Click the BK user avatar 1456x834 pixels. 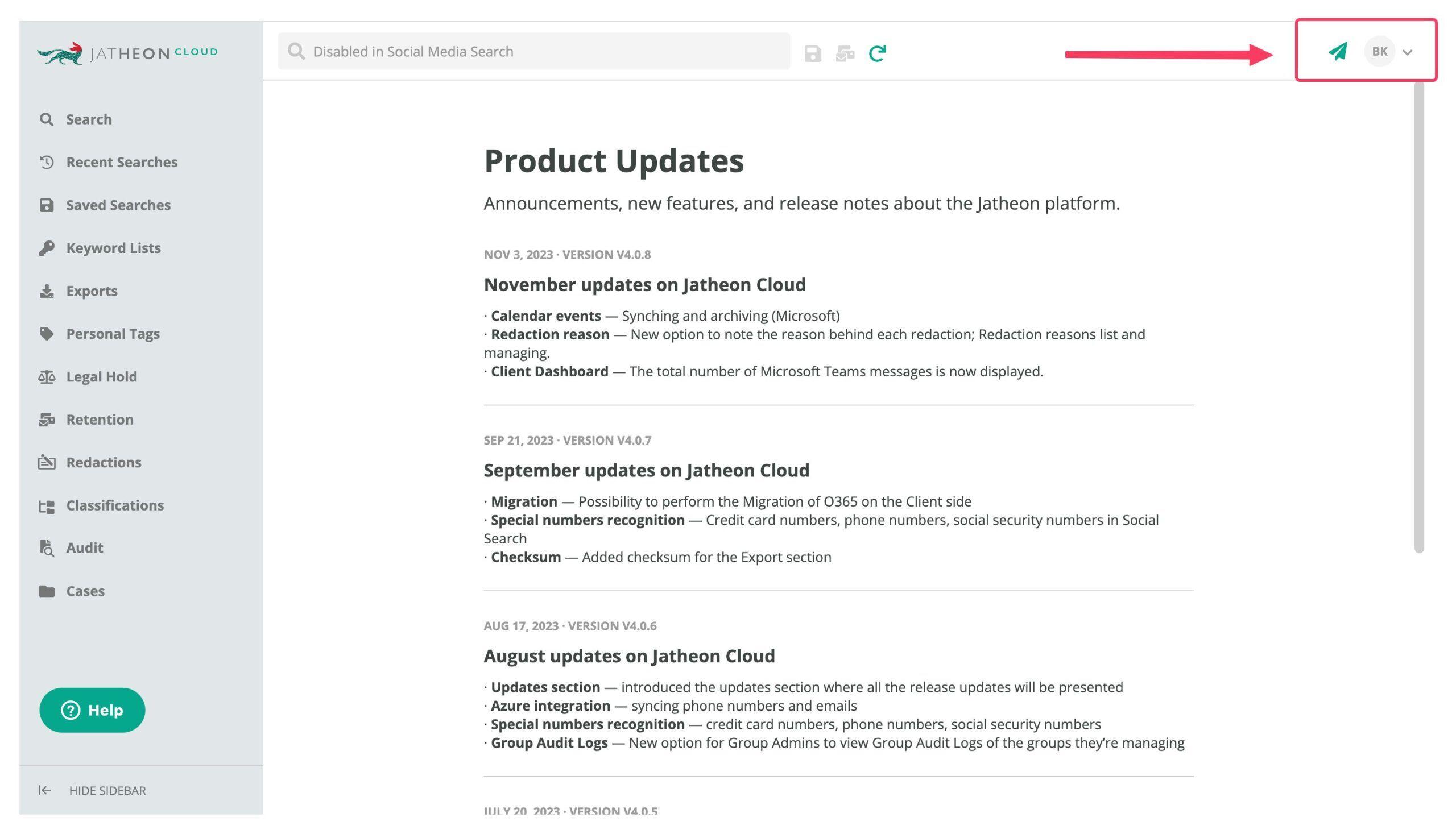[1379, 52]
